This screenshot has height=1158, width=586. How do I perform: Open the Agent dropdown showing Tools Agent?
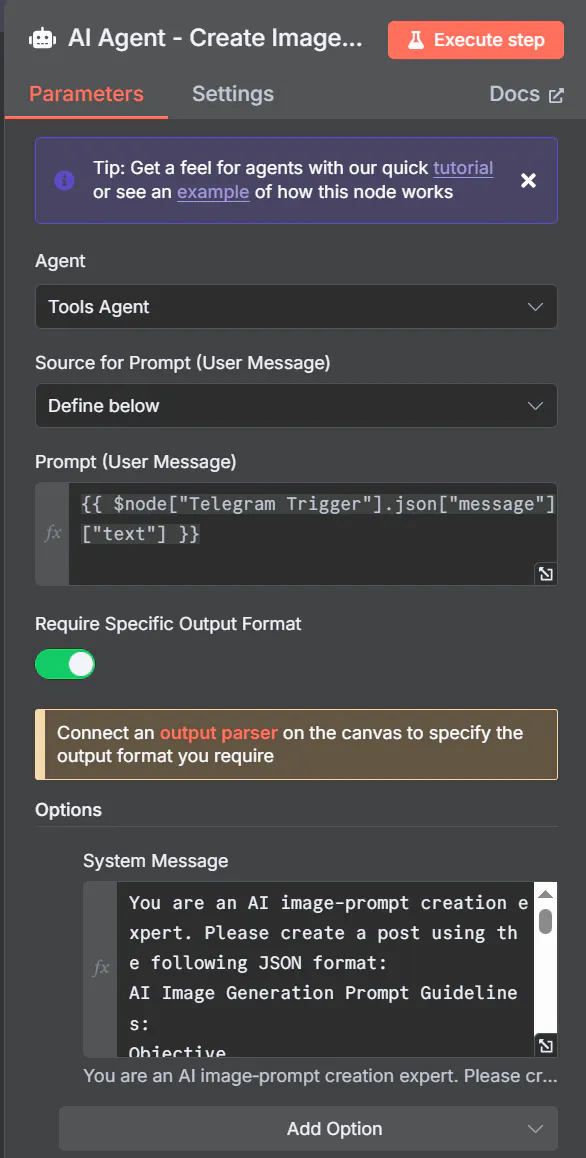[296, 306]
